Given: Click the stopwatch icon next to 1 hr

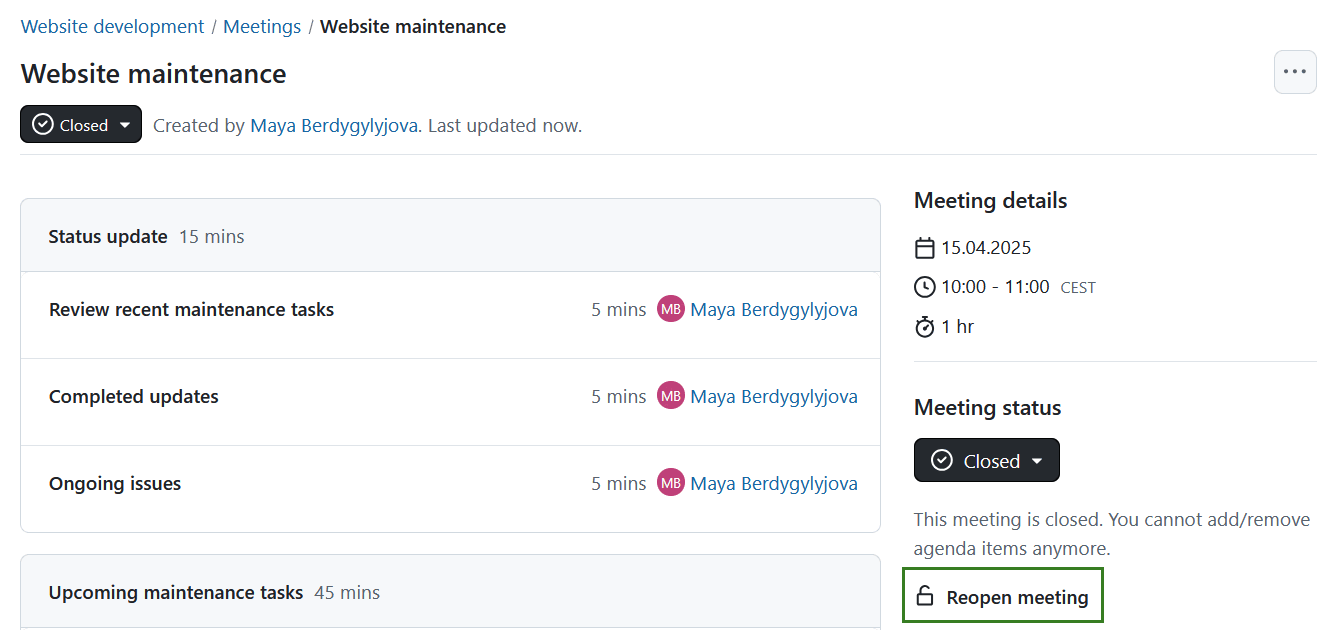Looking at the screenshot, I should pos(924,326).
